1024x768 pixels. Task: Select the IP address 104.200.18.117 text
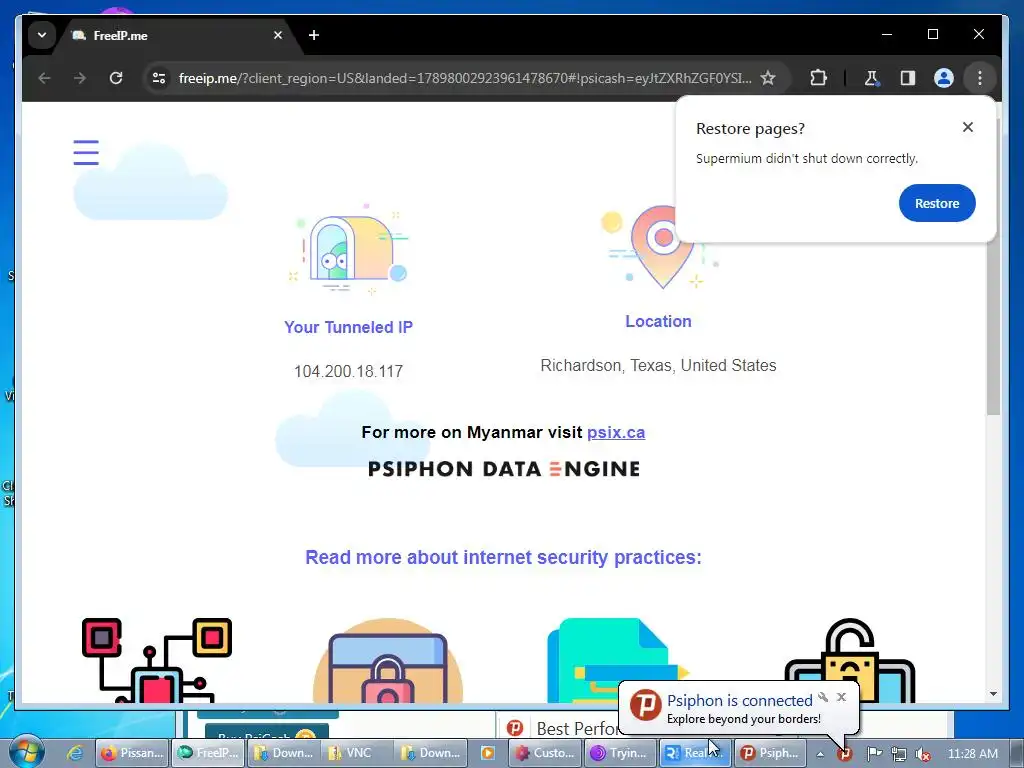point(349,372)
